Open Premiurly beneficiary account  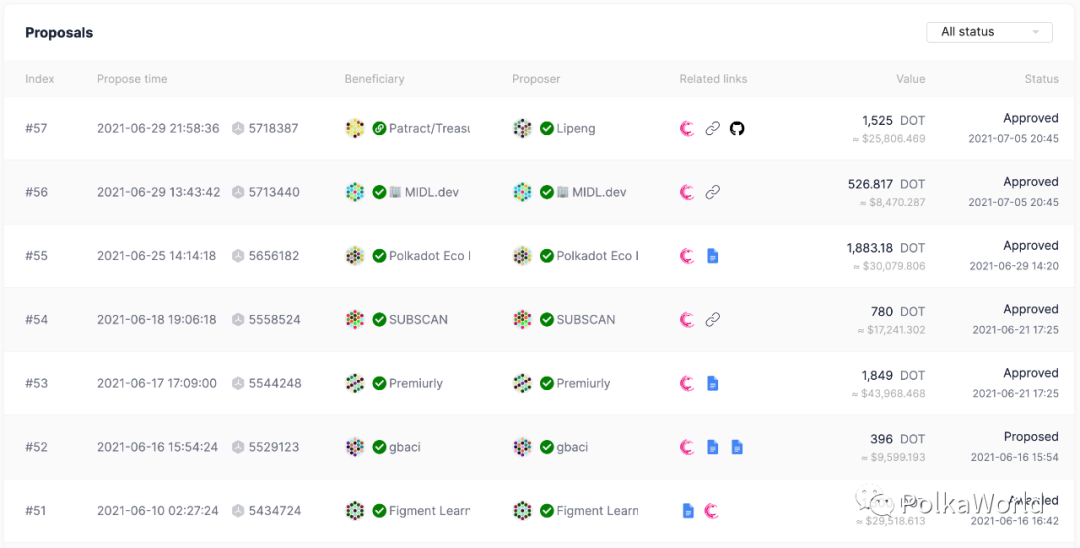point(416,383)
